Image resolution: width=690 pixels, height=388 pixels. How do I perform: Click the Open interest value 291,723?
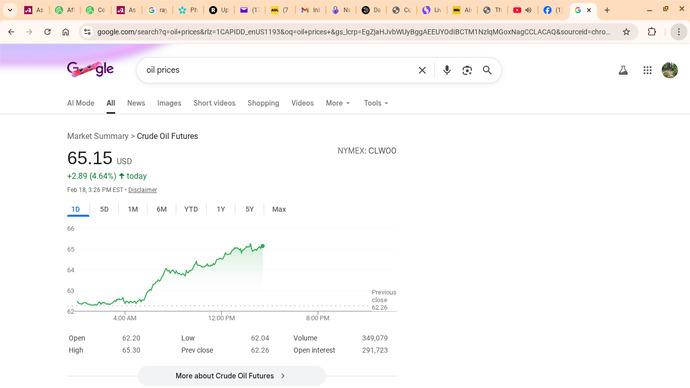click(375, 350)
